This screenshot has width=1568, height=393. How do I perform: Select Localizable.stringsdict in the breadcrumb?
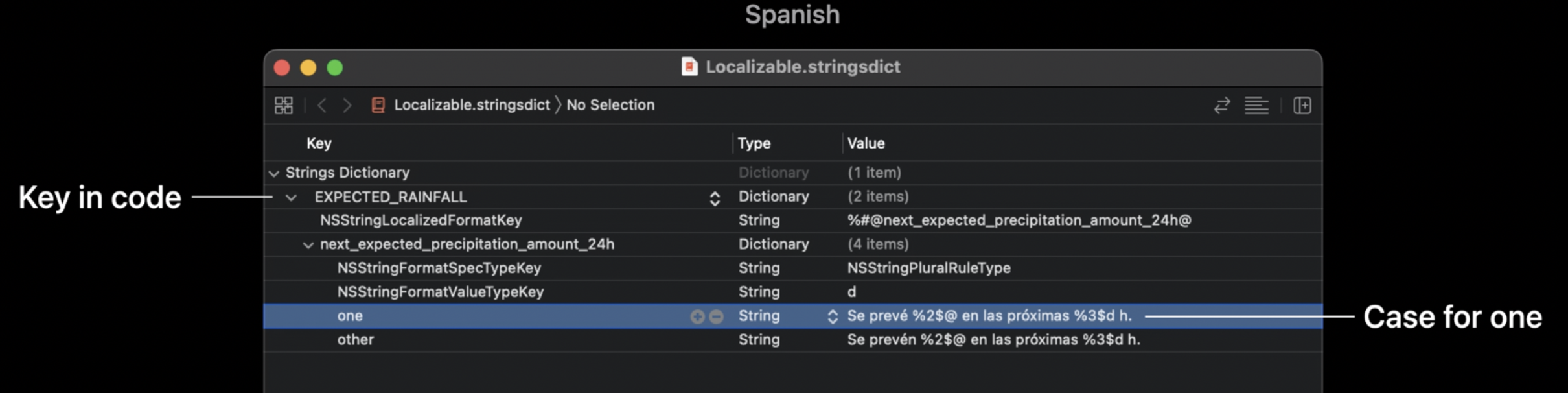(472, 105)
